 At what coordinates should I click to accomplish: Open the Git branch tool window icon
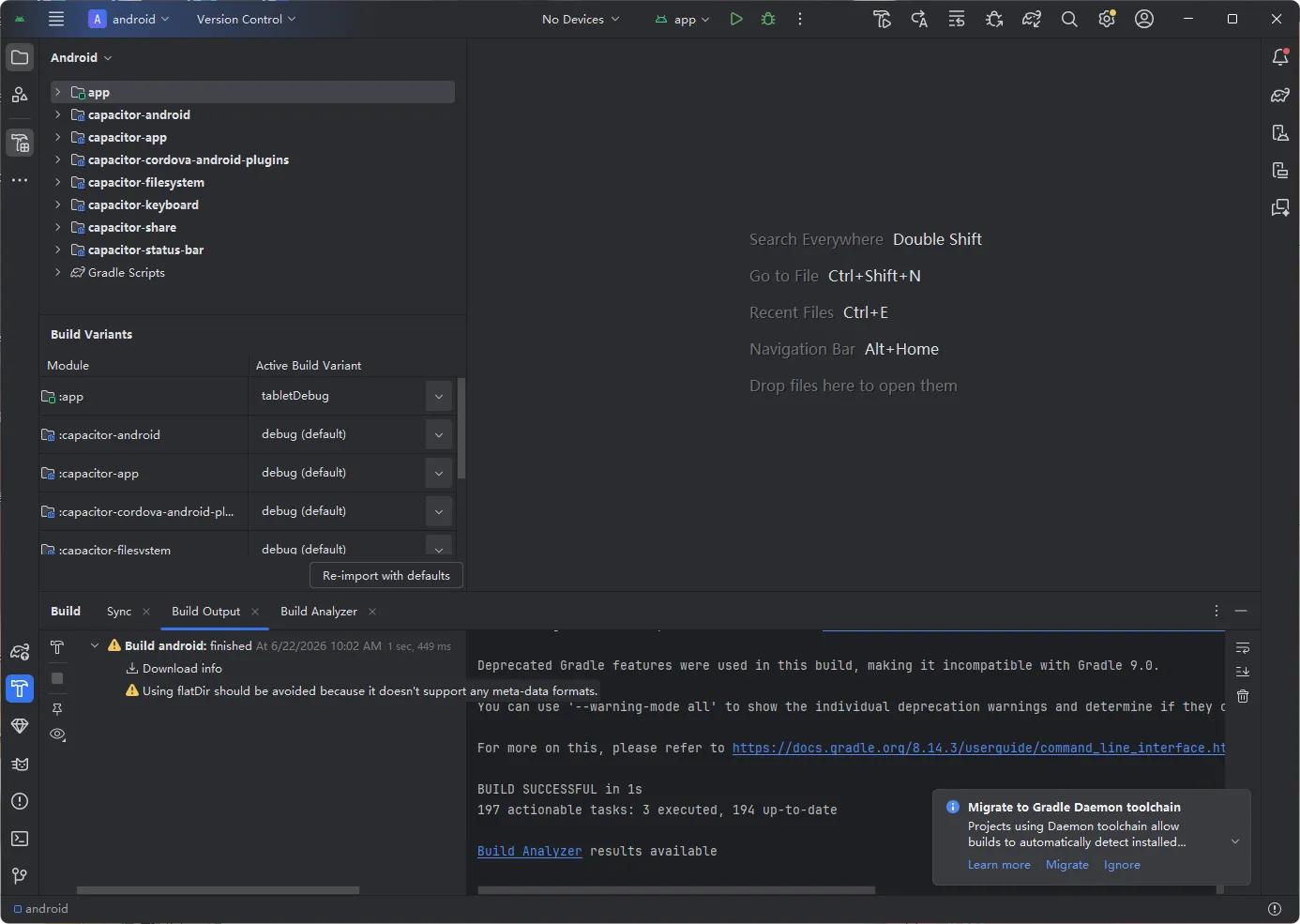pyautogui.click(x=20, y=876)
